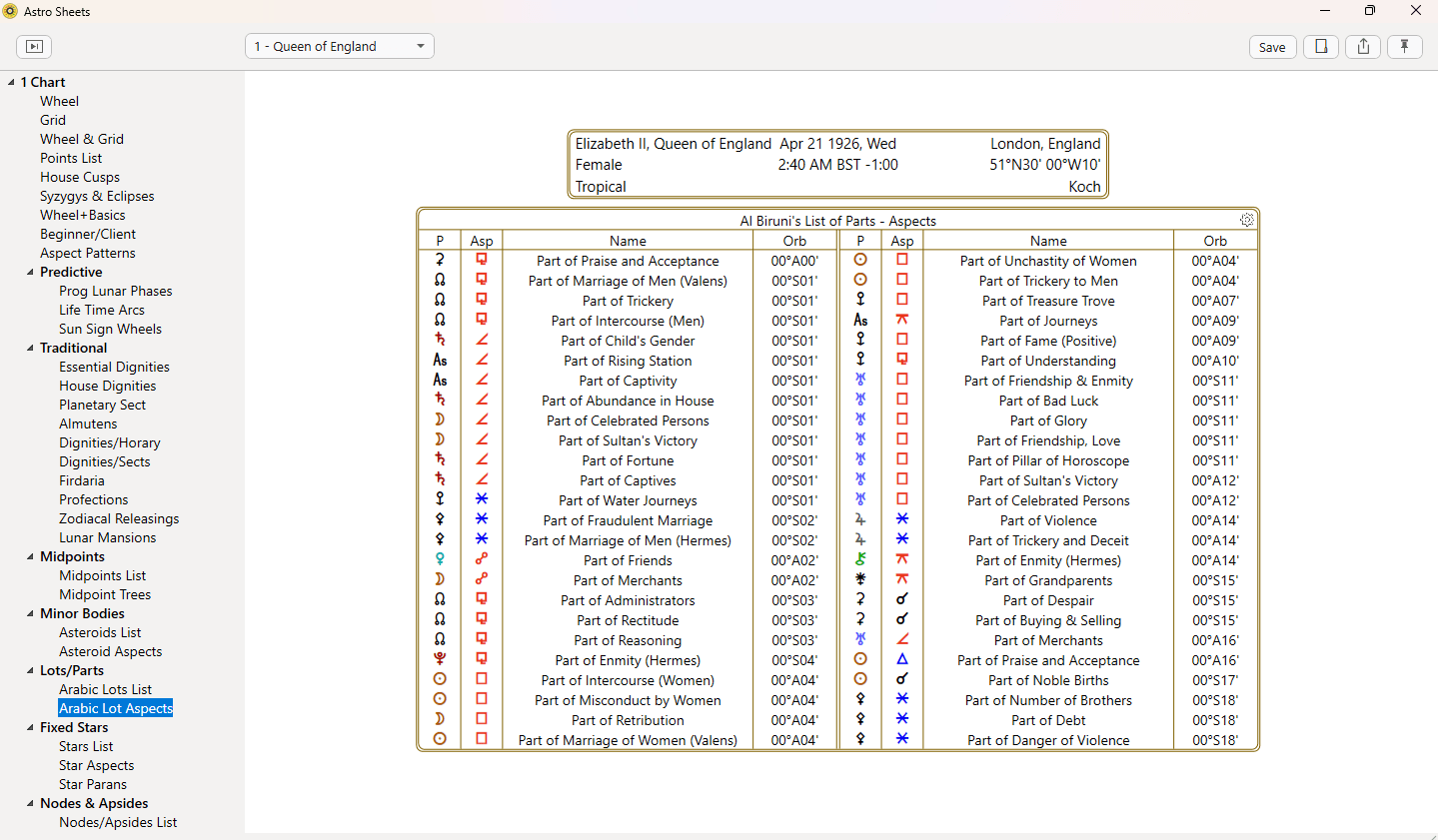Click the Koch house system label
This screenshot has height=840, width=1438.
1084,187
